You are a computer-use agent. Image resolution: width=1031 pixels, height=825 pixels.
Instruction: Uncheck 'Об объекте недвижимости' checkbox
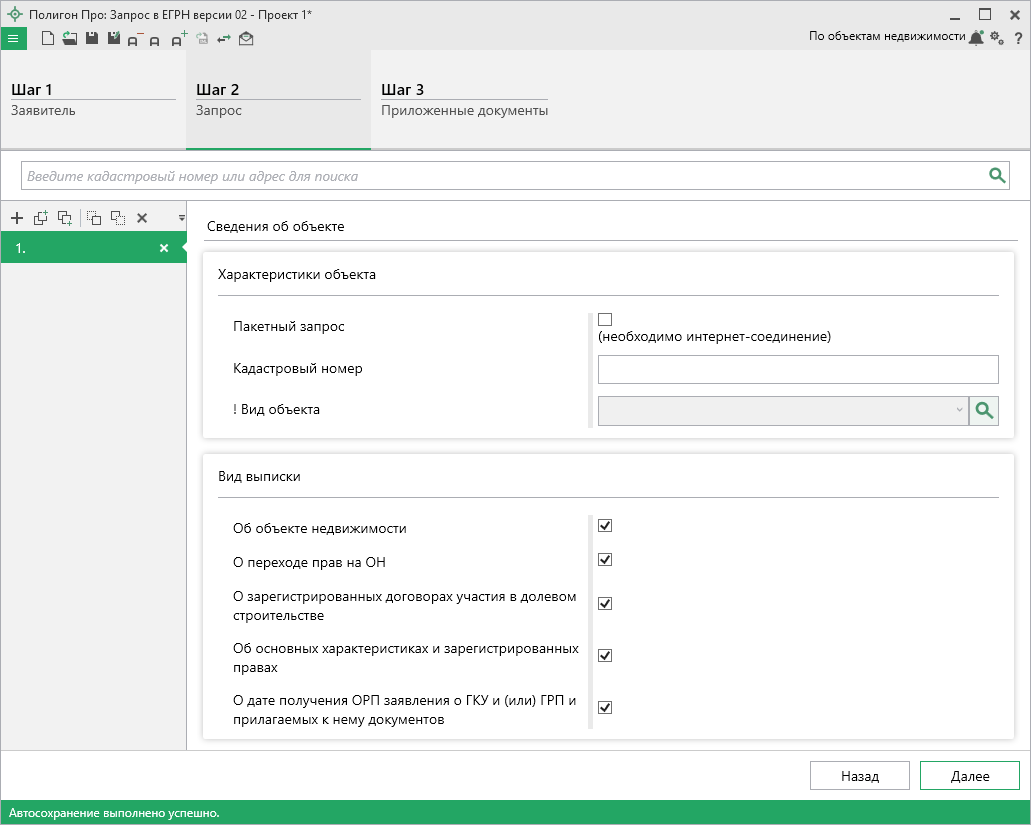605,526
